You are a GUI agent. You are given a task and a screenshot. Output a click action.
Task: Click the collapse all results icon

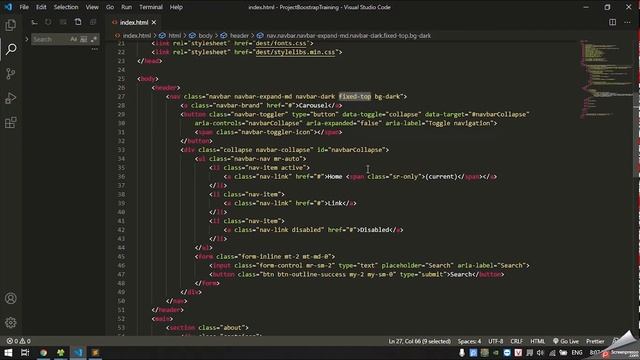click(x=93, y=22)
